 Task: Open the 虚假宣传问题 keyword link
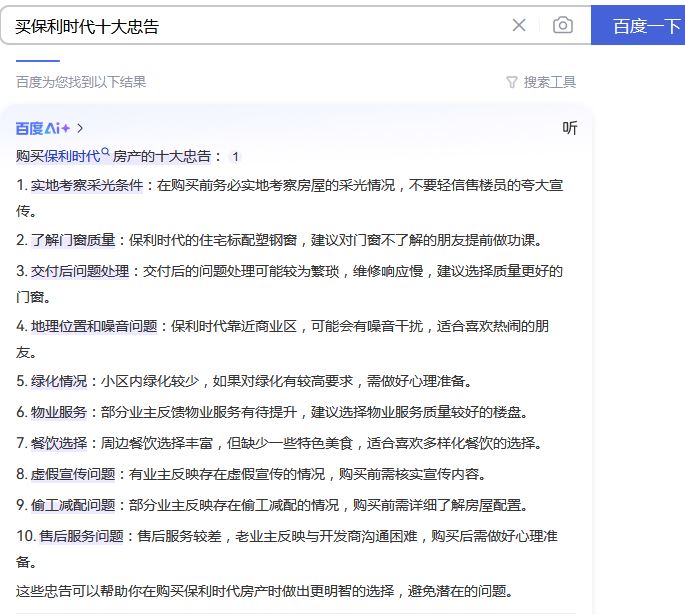(x=73, y=474)
